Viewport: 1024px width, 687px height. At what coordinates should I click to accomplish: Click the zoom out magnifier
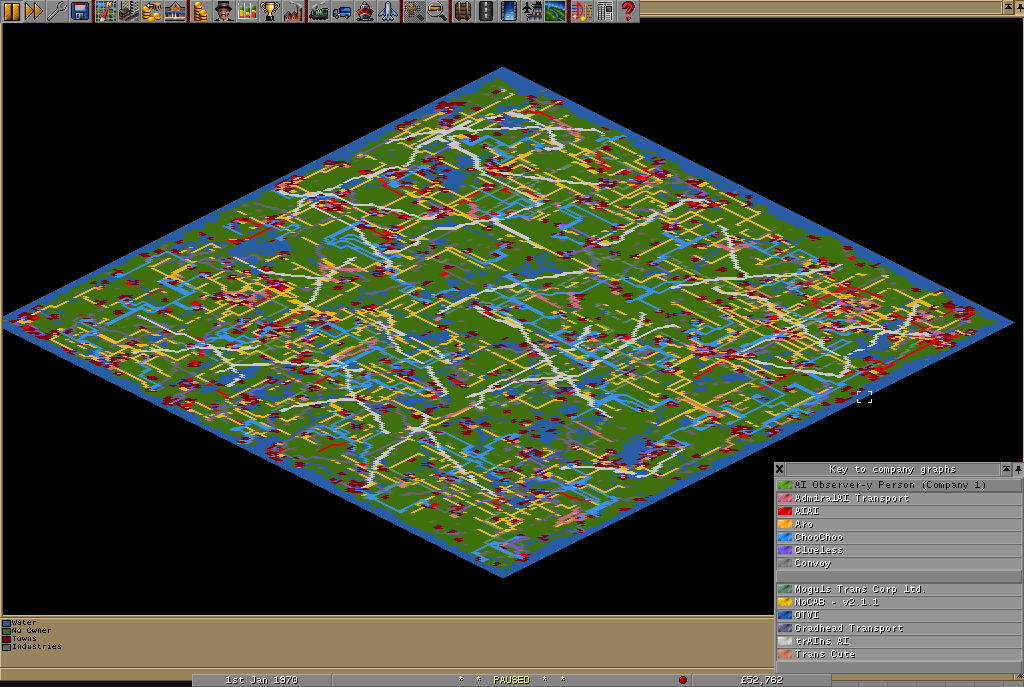[436, 11]
